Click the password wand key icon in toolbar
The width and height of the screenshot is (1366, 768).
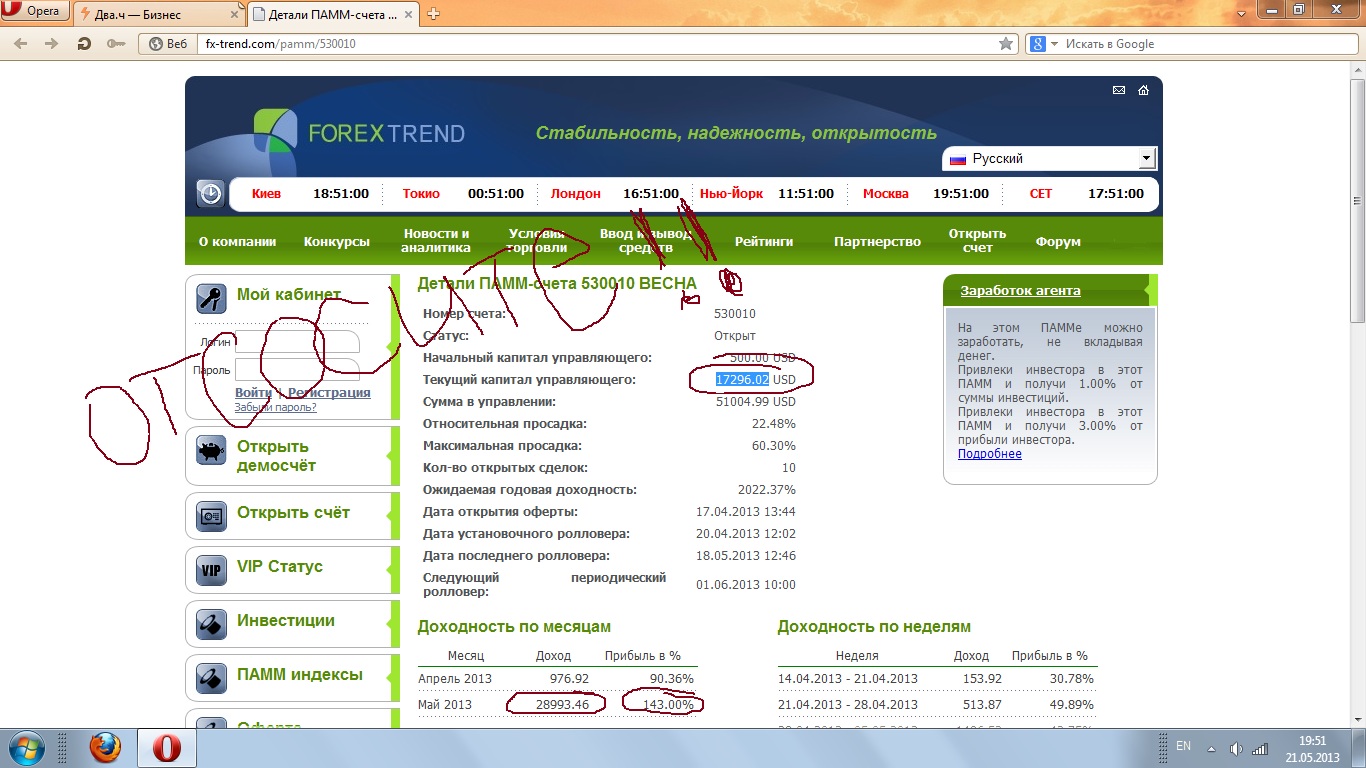[x=116, y=44]
